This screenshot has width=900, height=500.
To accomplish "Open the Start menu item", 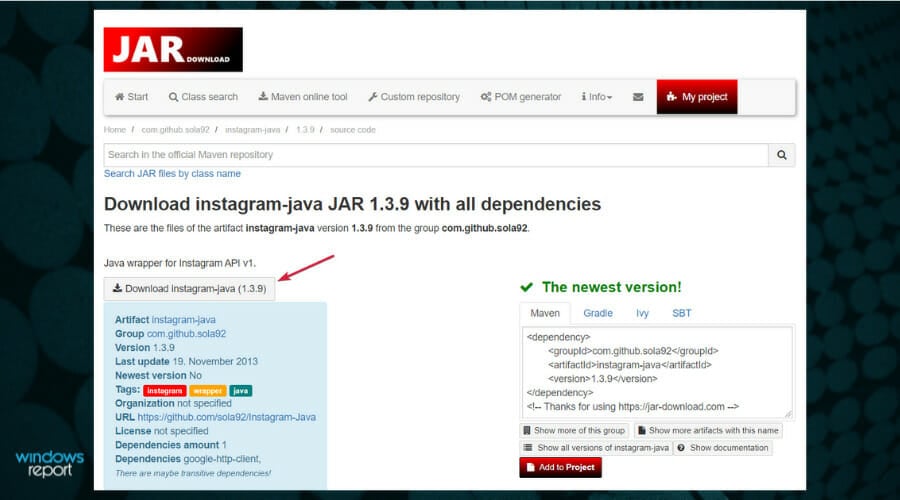I will pyautogui.click(x=131, y=97).
